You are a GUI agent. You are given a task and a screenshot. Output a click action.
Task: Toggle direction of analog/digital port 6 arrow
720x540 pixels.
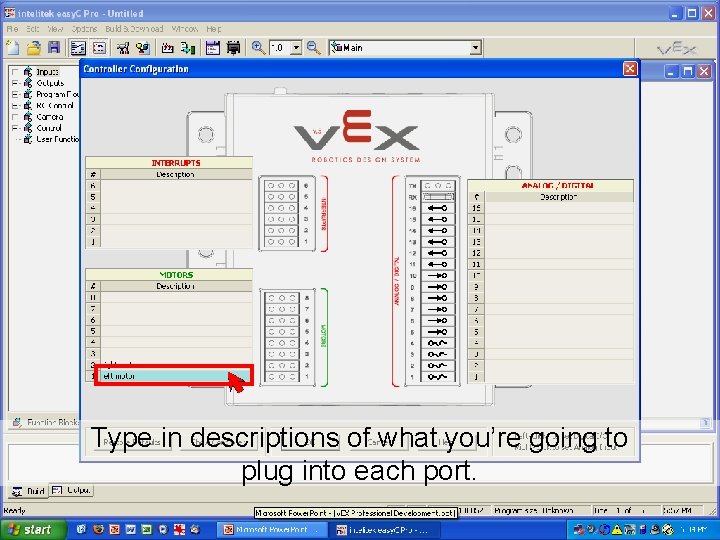(437, 321)
